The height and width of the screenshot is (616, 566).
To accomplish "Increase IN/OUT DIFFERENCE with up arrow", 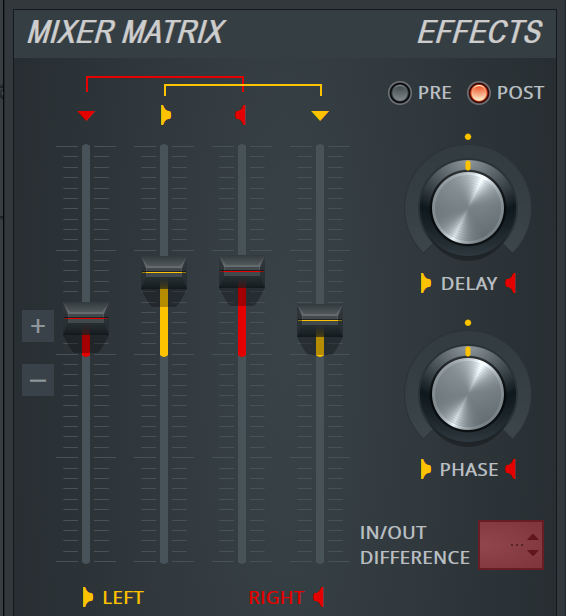I will pyautogui.click(x=533, y=537).
